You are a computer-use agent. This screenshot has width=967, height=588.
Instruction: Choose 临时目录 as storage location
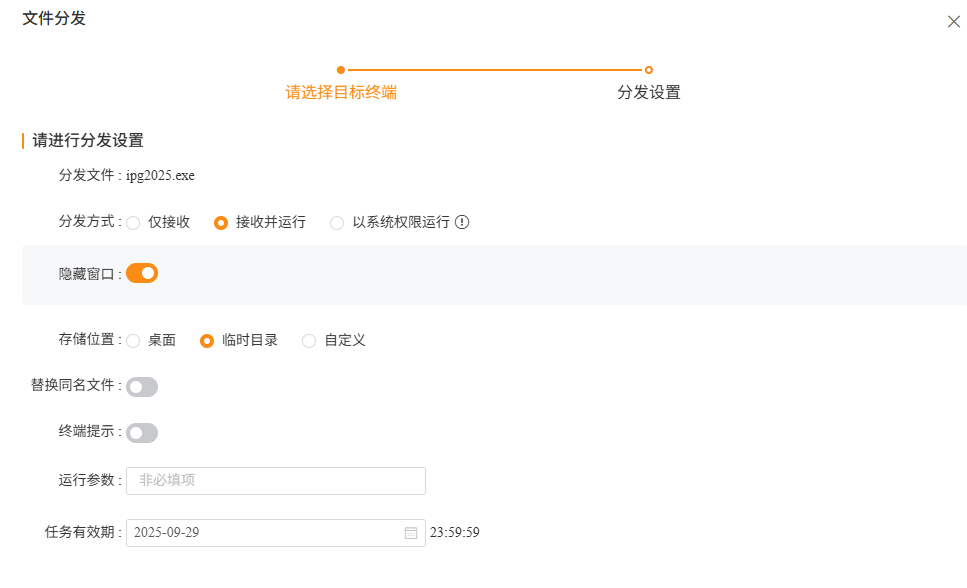coord(207,341)
